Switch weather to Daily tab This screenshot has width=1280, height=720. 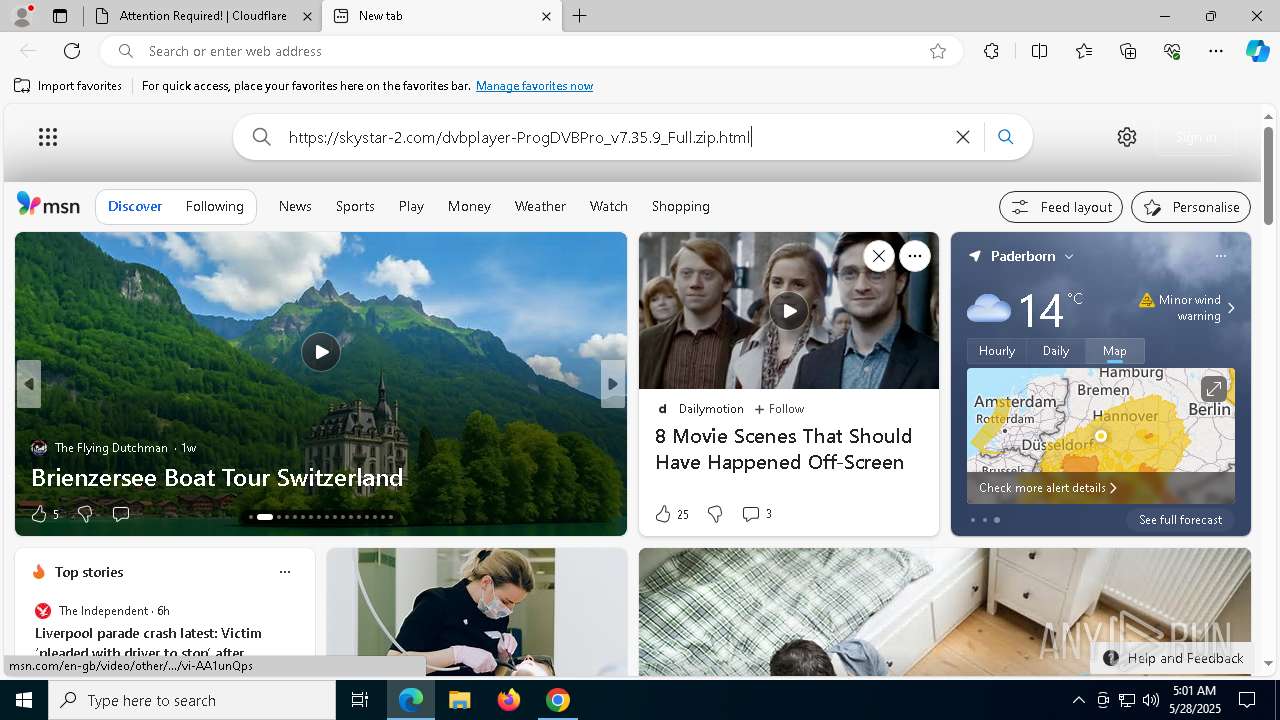1056,351
